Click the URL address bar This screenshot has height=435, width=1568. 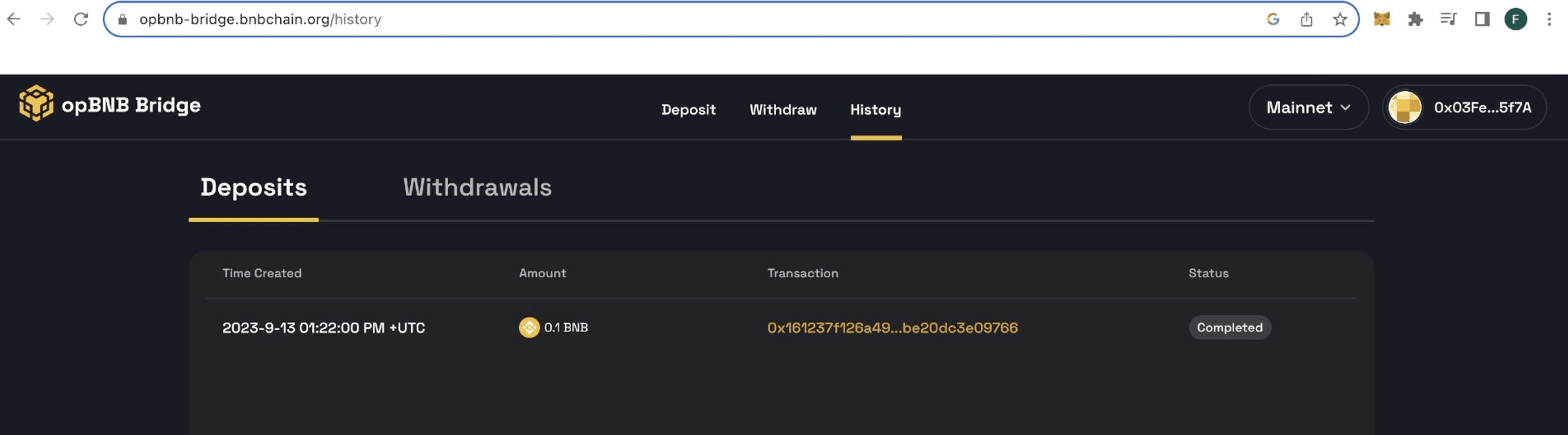coord(669,19)
